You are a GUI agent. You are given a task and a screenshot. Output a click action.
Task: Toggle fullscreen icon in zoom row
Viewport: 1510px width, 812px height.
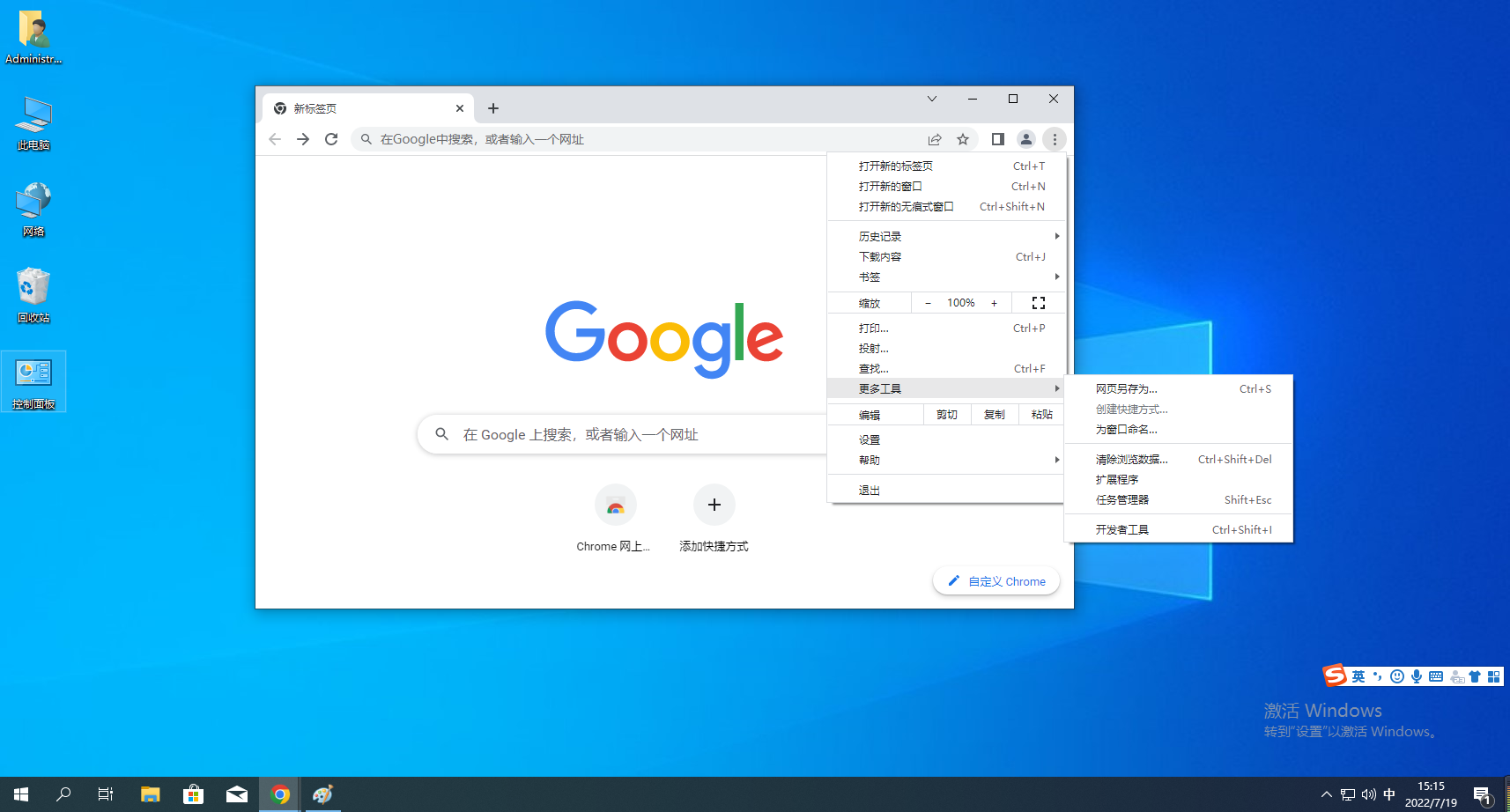pyautogui.click(x=1039, y=303)
